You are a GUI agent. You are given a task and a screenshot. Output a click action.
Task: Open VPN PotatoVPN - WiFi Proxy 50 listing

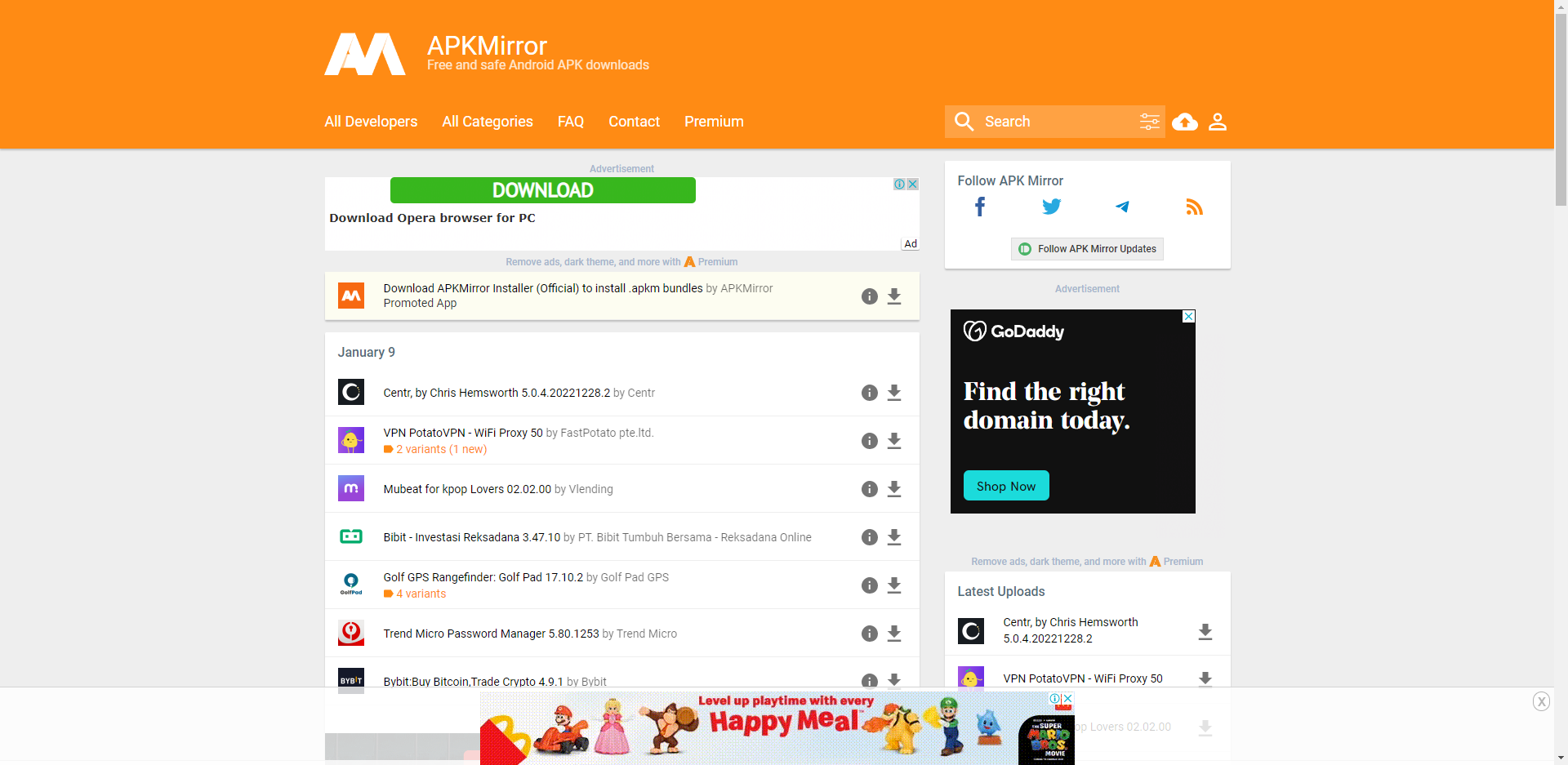pyautogui.click(x=463, y=433)
